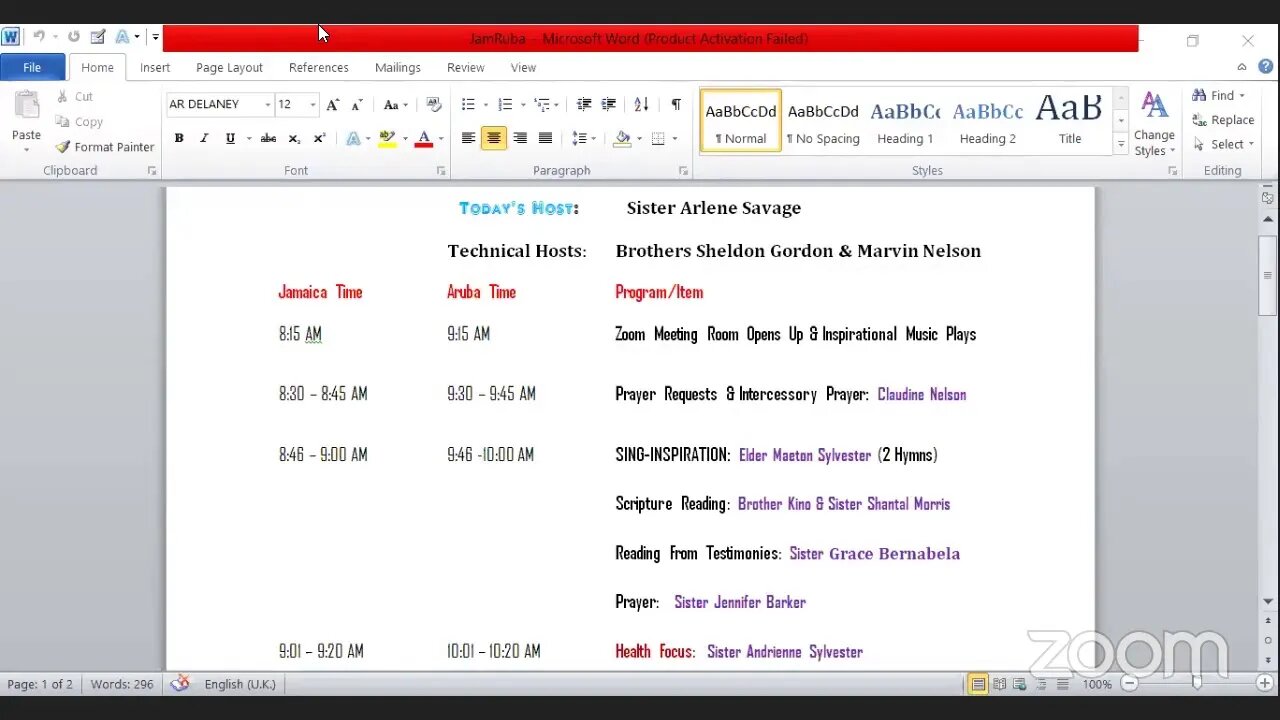
Task: Open Word Help question mark
Action: coord(1264,67)
